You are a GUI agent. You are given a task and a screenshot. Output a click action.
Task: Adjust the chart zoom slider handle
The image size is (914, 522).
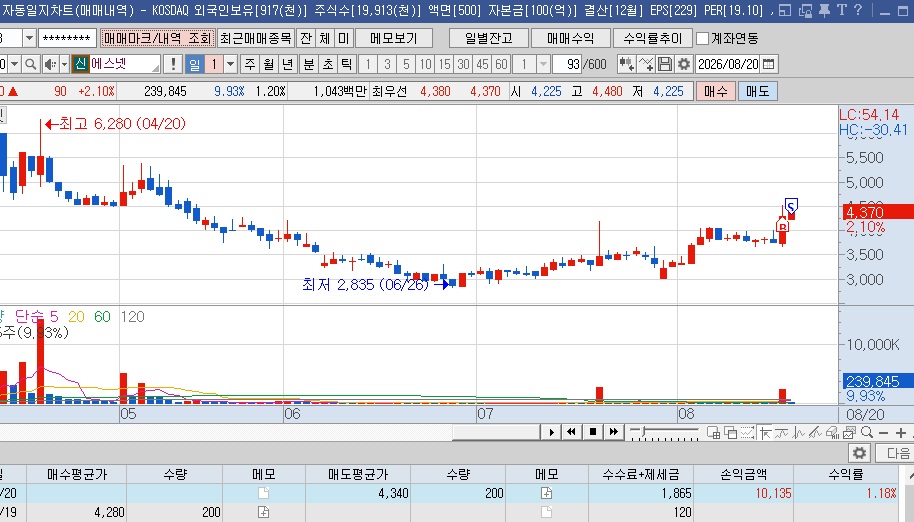click(644, 432)
